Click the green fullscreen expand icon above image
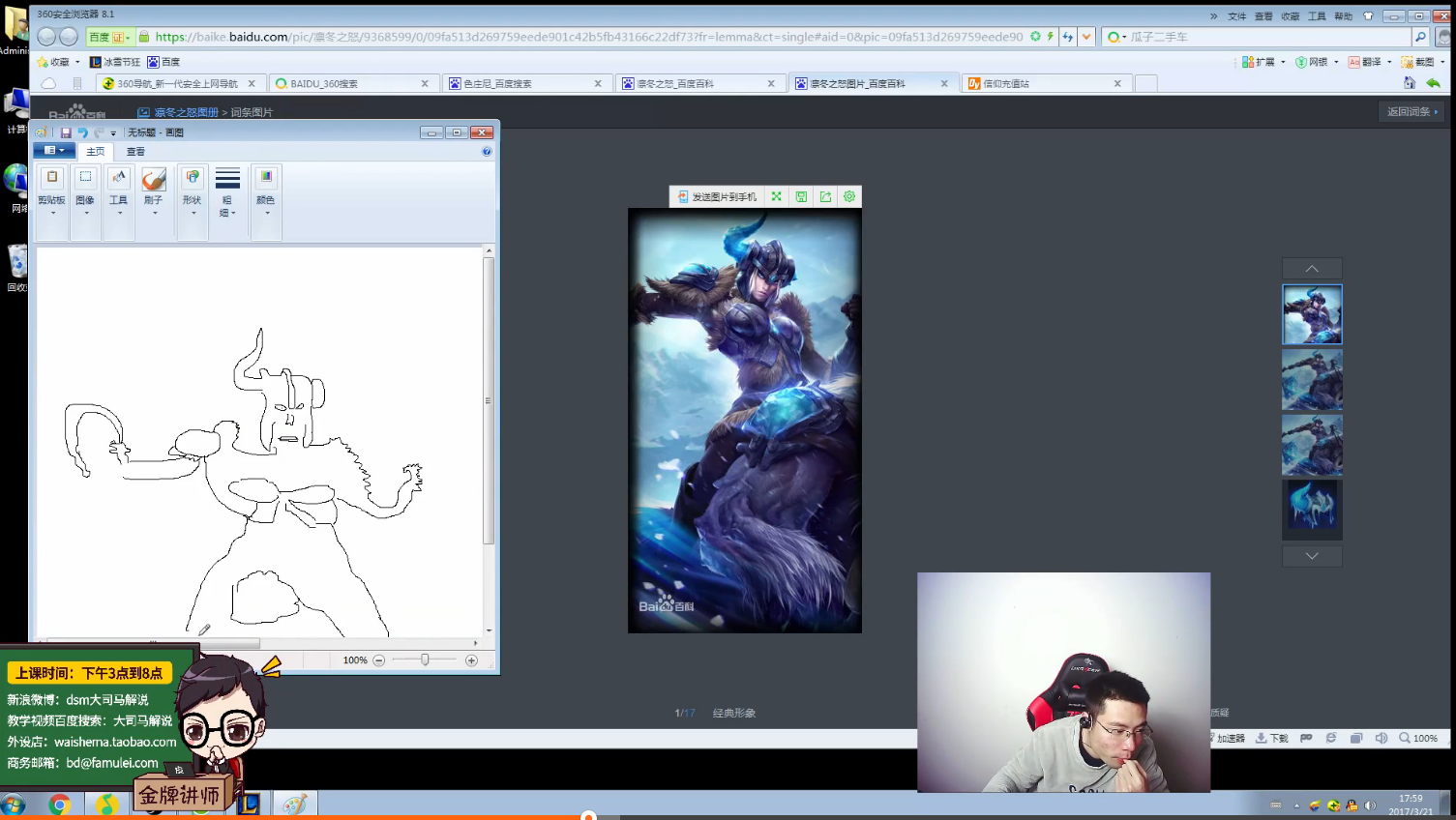 click(776, 196)
